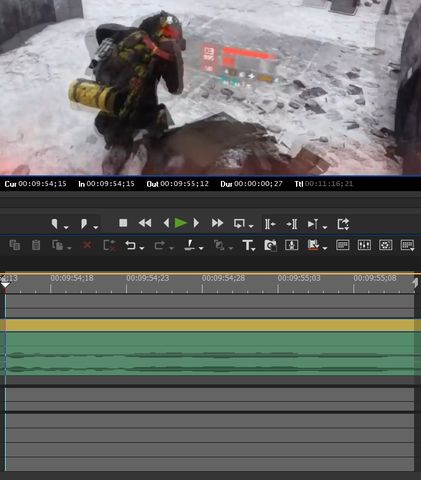The width and height of the screenshot is (421, 480).
Task: Toggle the Vectorscope/Waveform display icon
Action: [386, 245]
